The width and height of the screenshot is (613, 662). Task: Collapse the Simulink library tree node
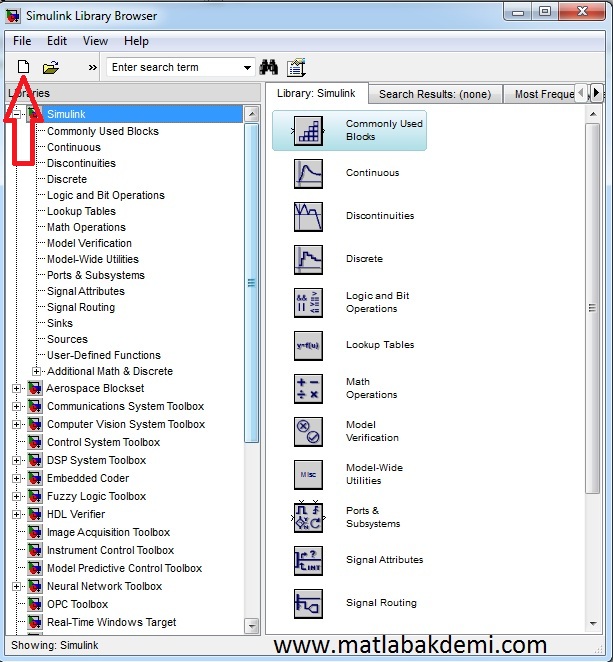tap(16, 114)
